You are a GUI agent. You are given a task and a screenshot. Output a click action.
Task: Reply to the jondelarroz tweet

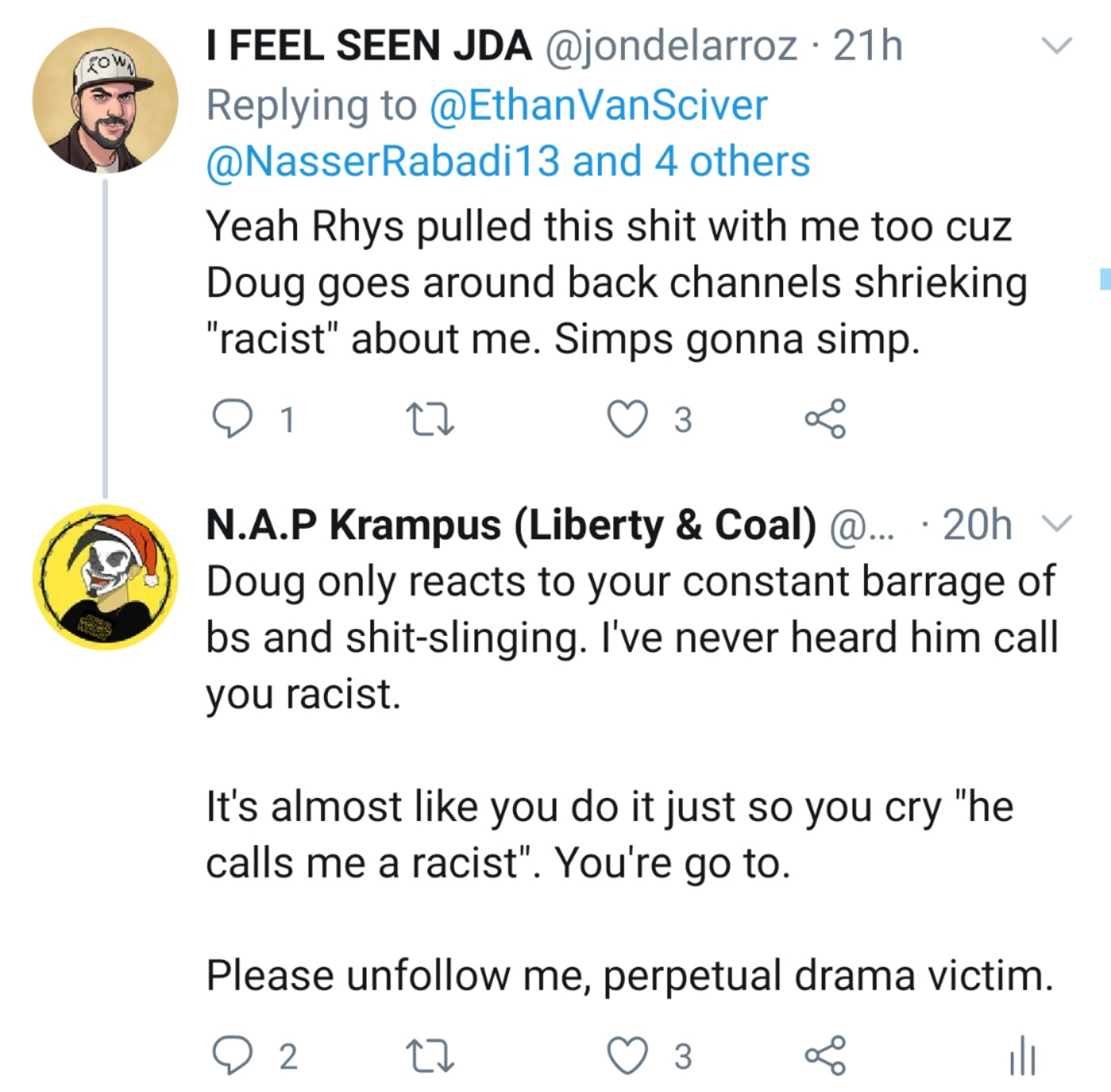(232, 419)
